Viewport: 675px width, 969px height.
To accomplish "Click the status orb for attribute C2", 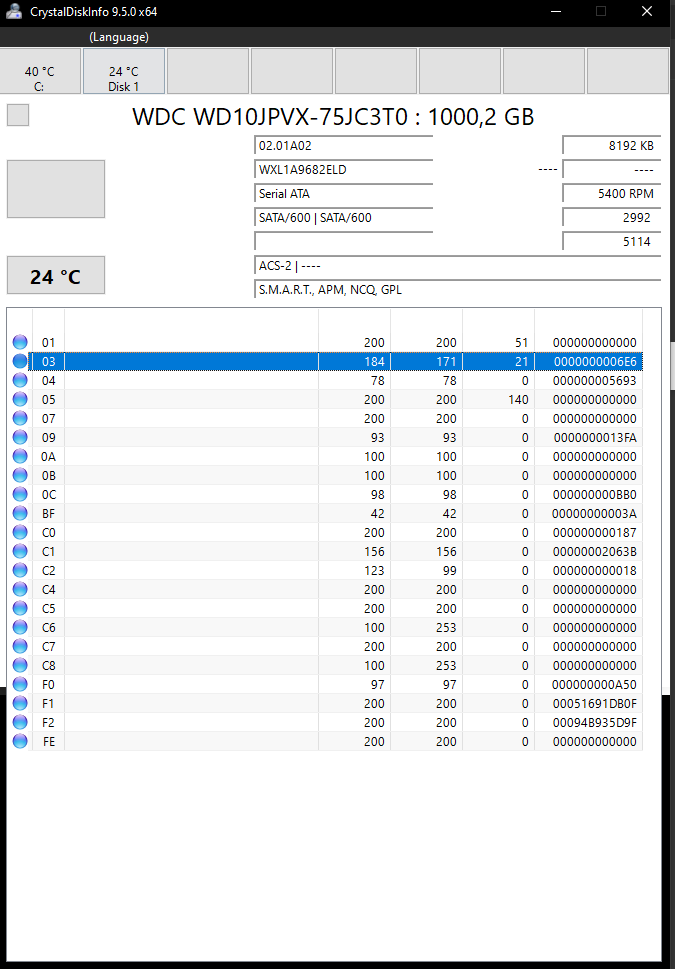I will [x=20, y=570].
